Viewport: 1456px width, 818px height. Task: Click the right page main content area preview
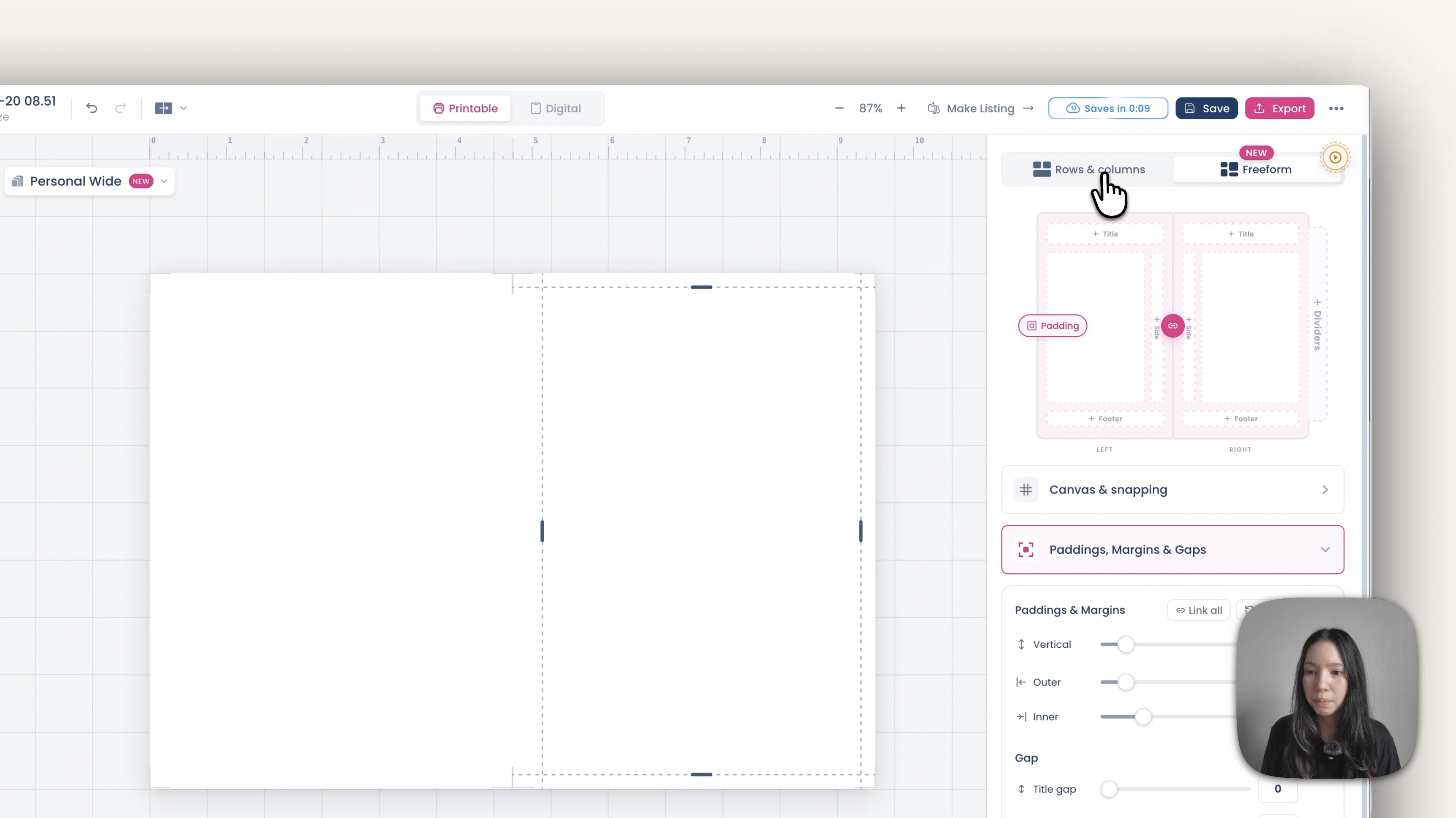point(1250,327)
